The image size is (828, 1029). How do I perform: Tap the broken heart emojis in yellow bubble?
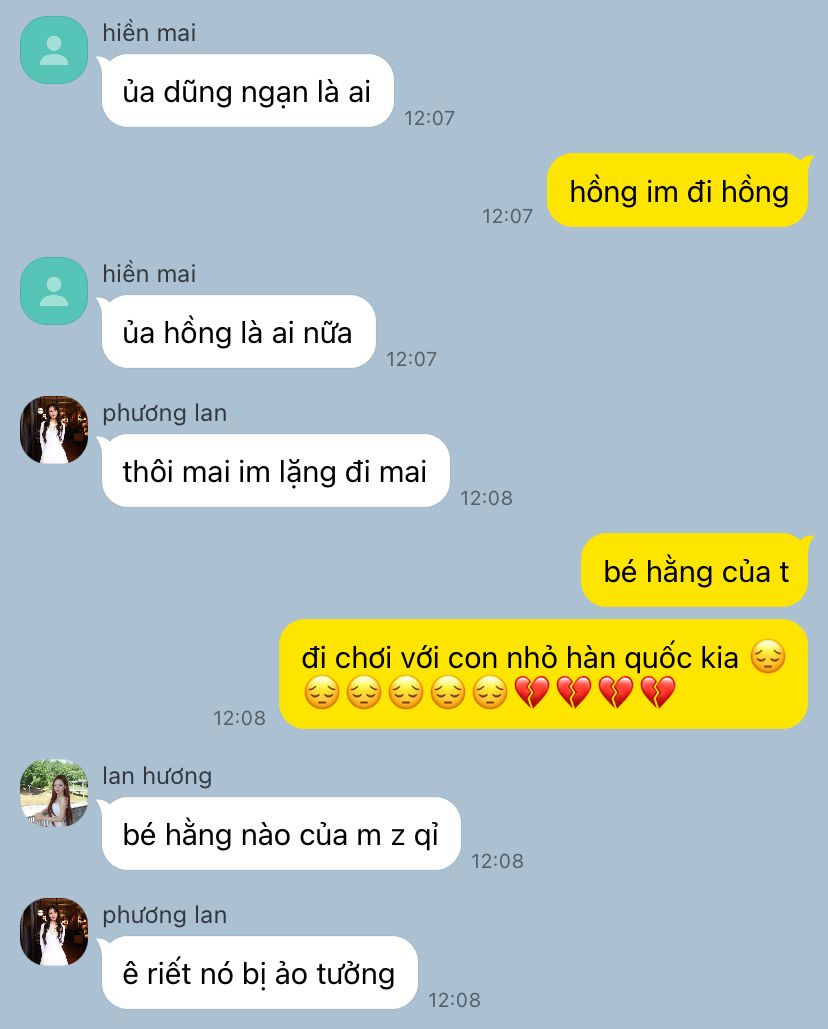click(x=594, y=693)
